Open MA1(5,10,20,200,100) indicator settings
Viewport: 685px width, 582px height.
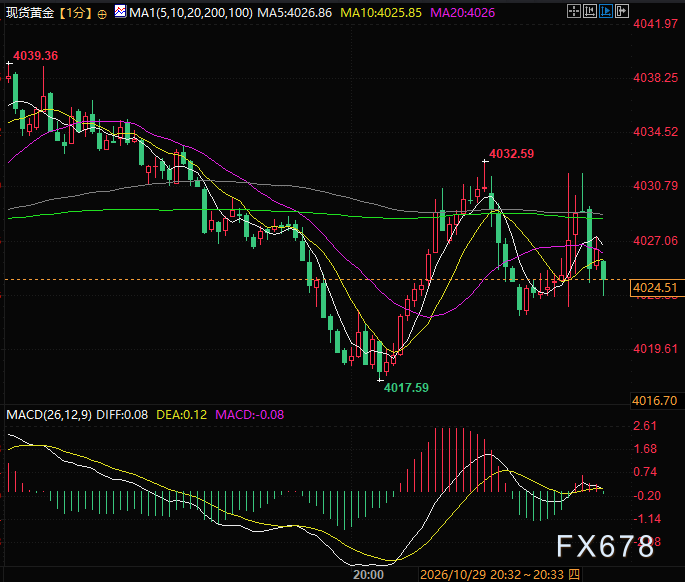[x=191, y=13]
